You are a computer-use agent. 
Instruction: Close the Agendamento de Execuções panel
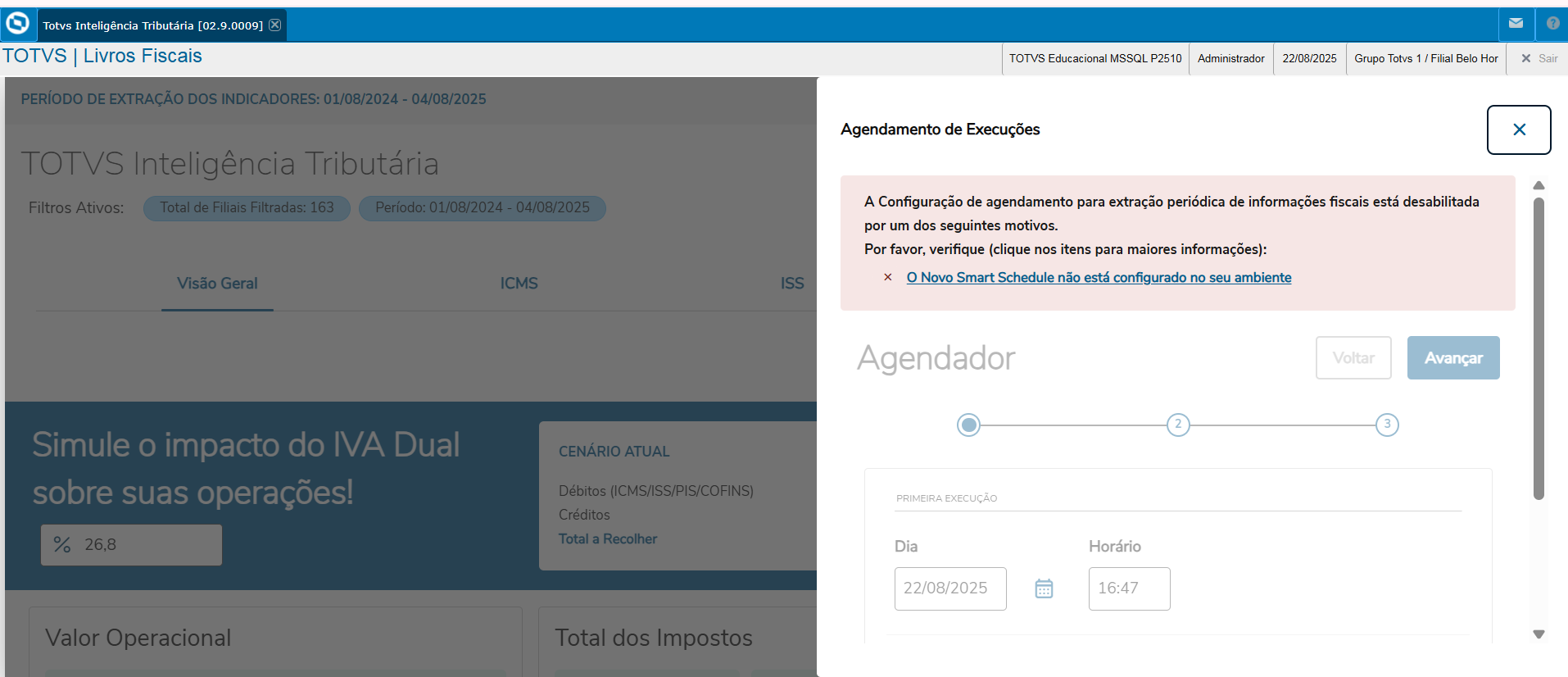(1519, 129)
